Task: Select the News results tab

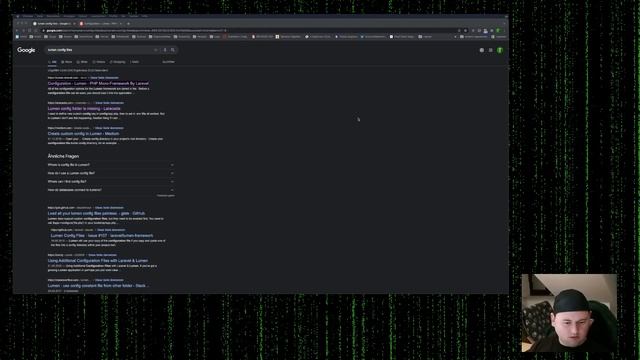Action: pos(67,62)
